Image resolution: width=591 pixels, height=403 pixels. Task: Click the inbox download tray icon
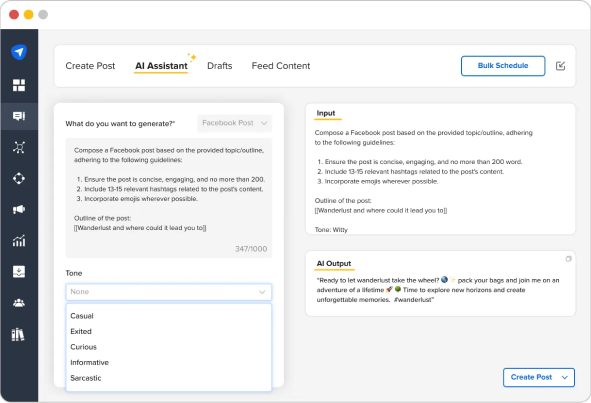19,271
